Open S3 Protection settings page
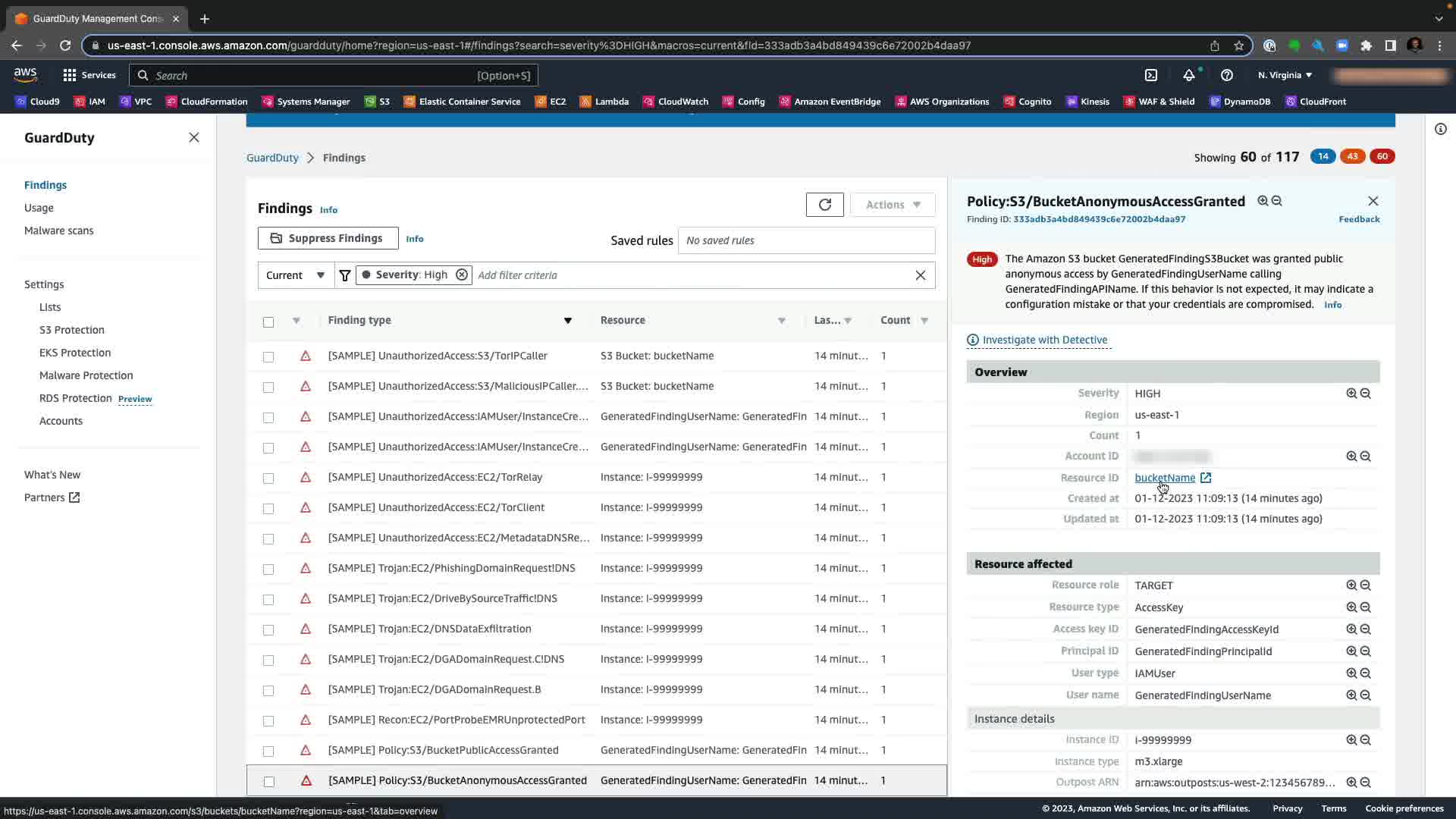 (72, 330)
